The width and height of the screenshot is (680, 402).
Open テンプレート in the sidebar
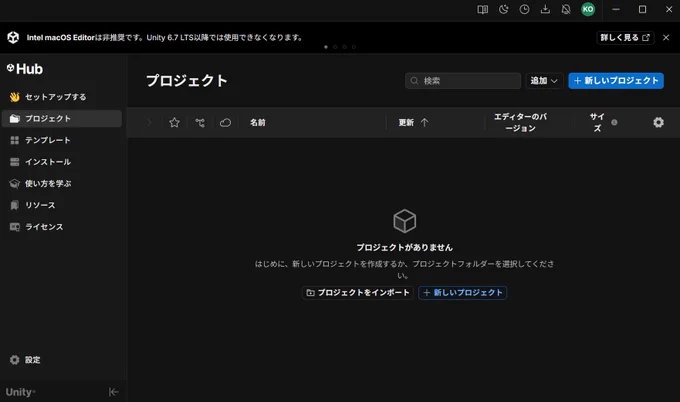click(62, 141)
